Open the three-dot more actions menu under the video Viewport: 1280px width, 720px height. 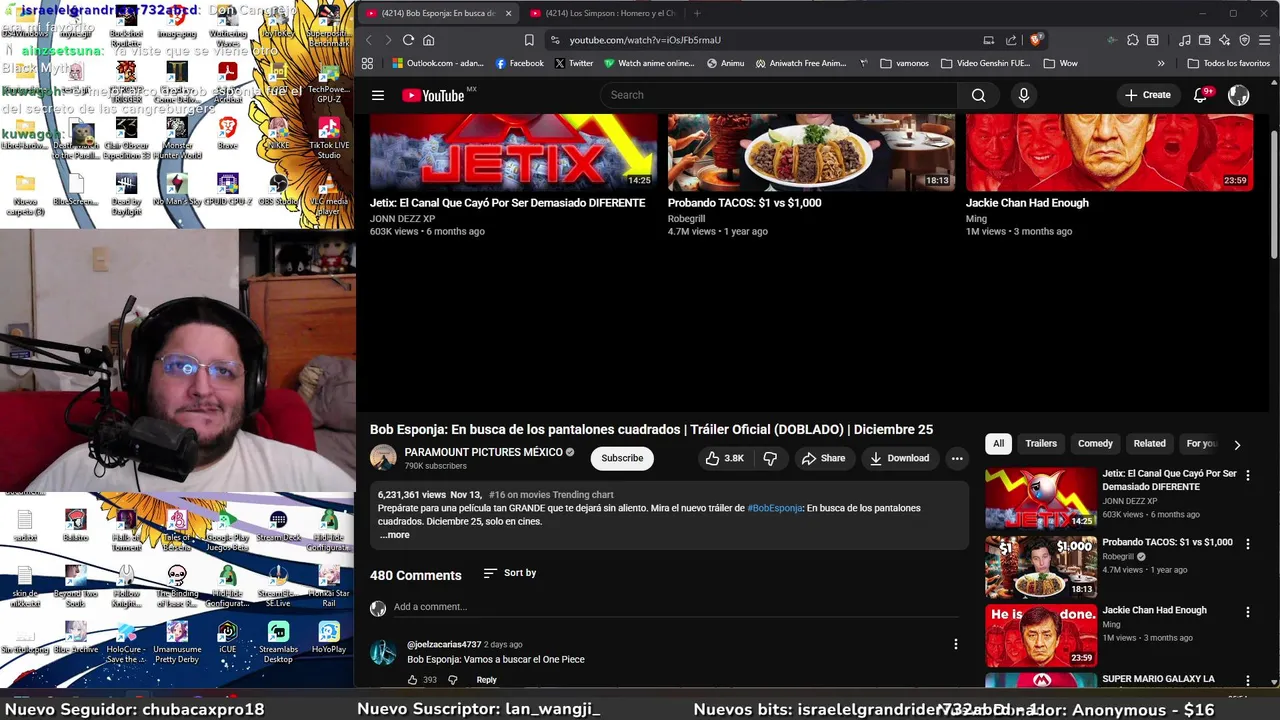(957, 458)
